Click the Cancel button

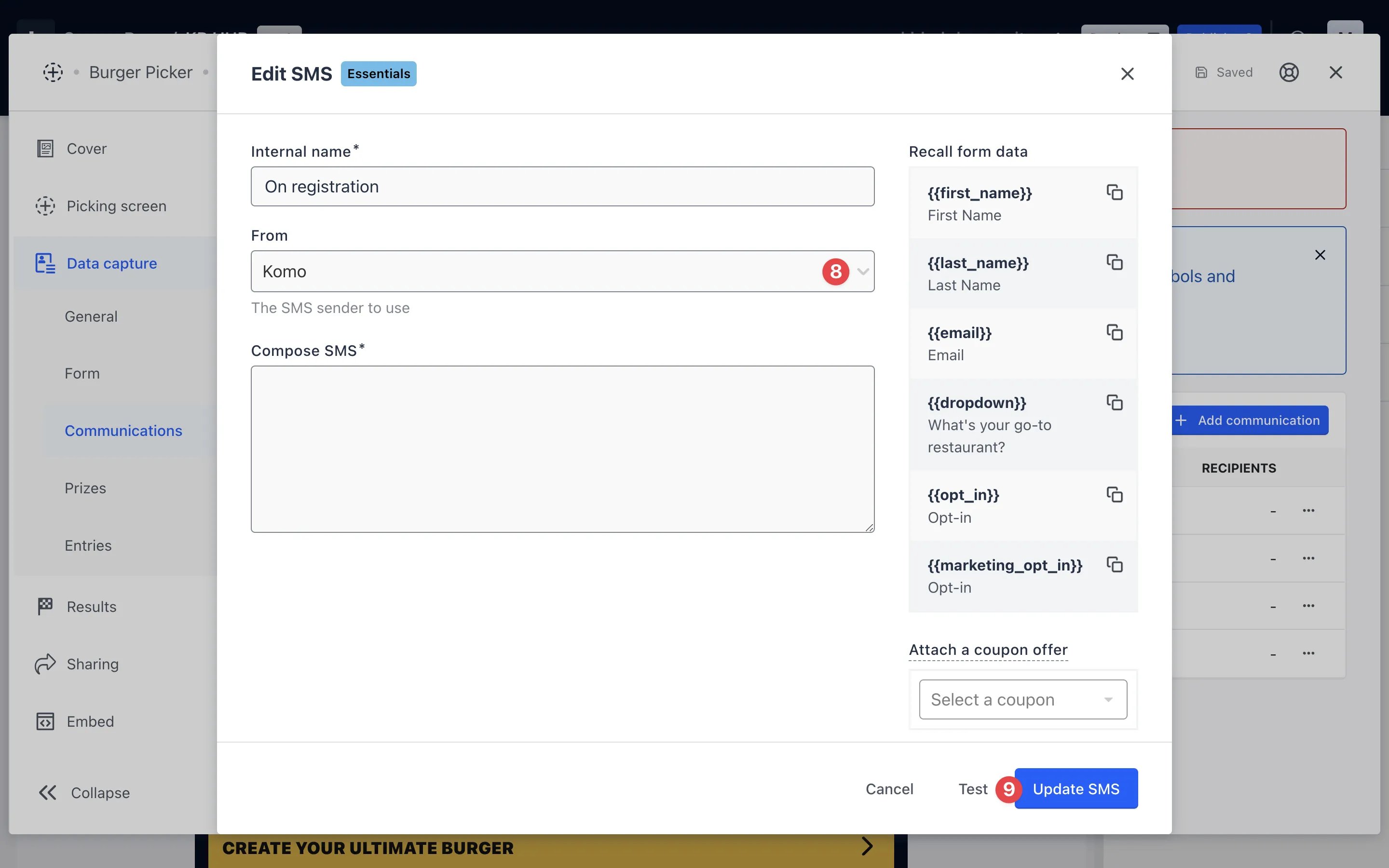click(x=889, y=789)
